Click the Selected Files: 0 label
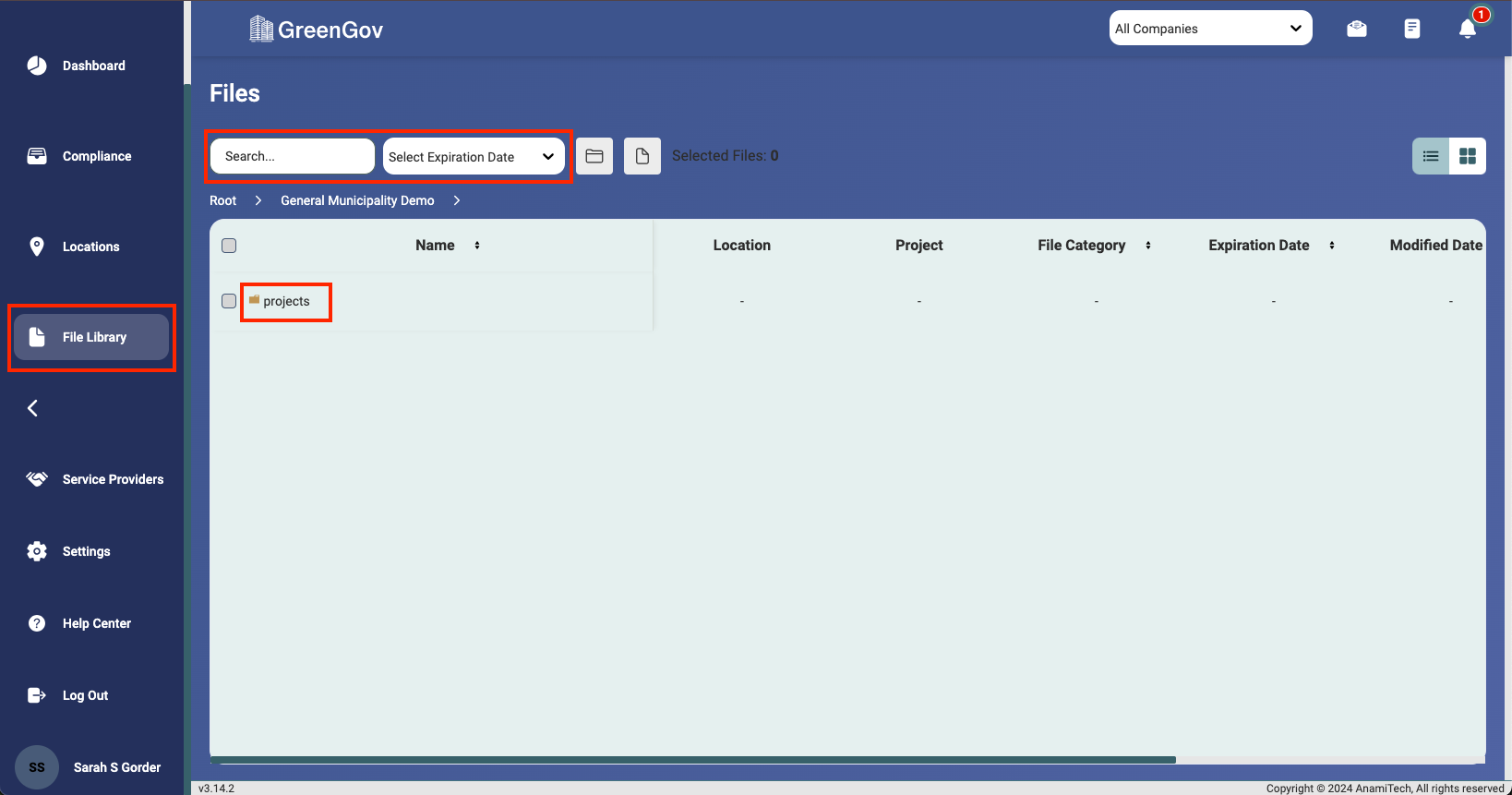This screenshot has width=1512, height=795. (x=726, y=156)
